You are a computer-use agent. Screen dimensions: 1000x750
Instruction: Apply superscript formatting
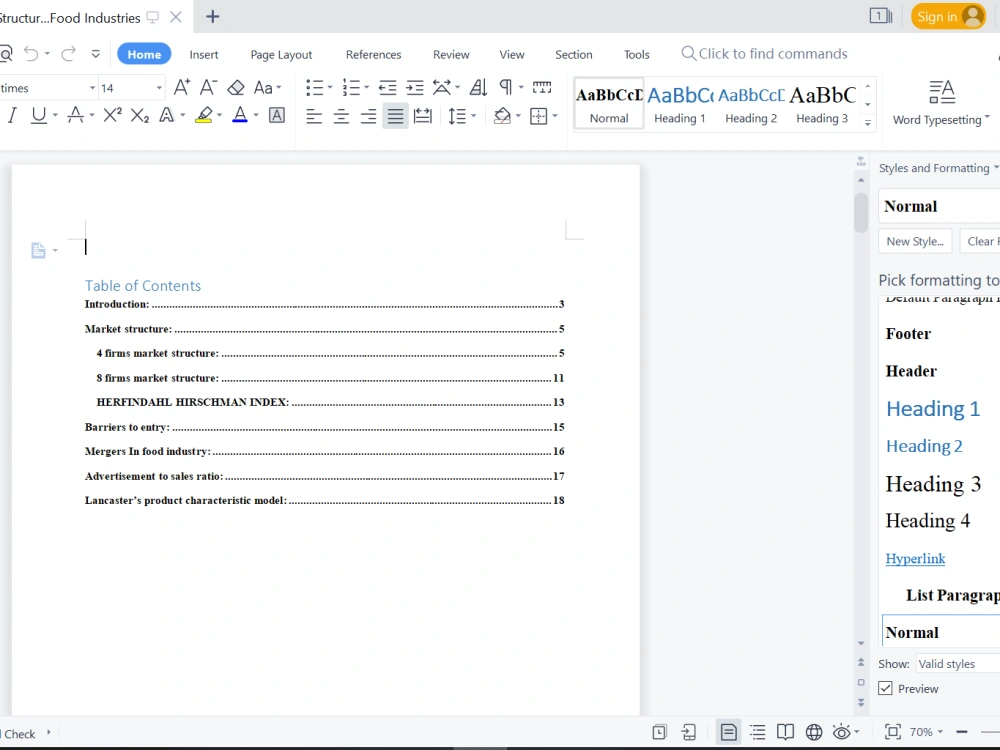point(112,115)
